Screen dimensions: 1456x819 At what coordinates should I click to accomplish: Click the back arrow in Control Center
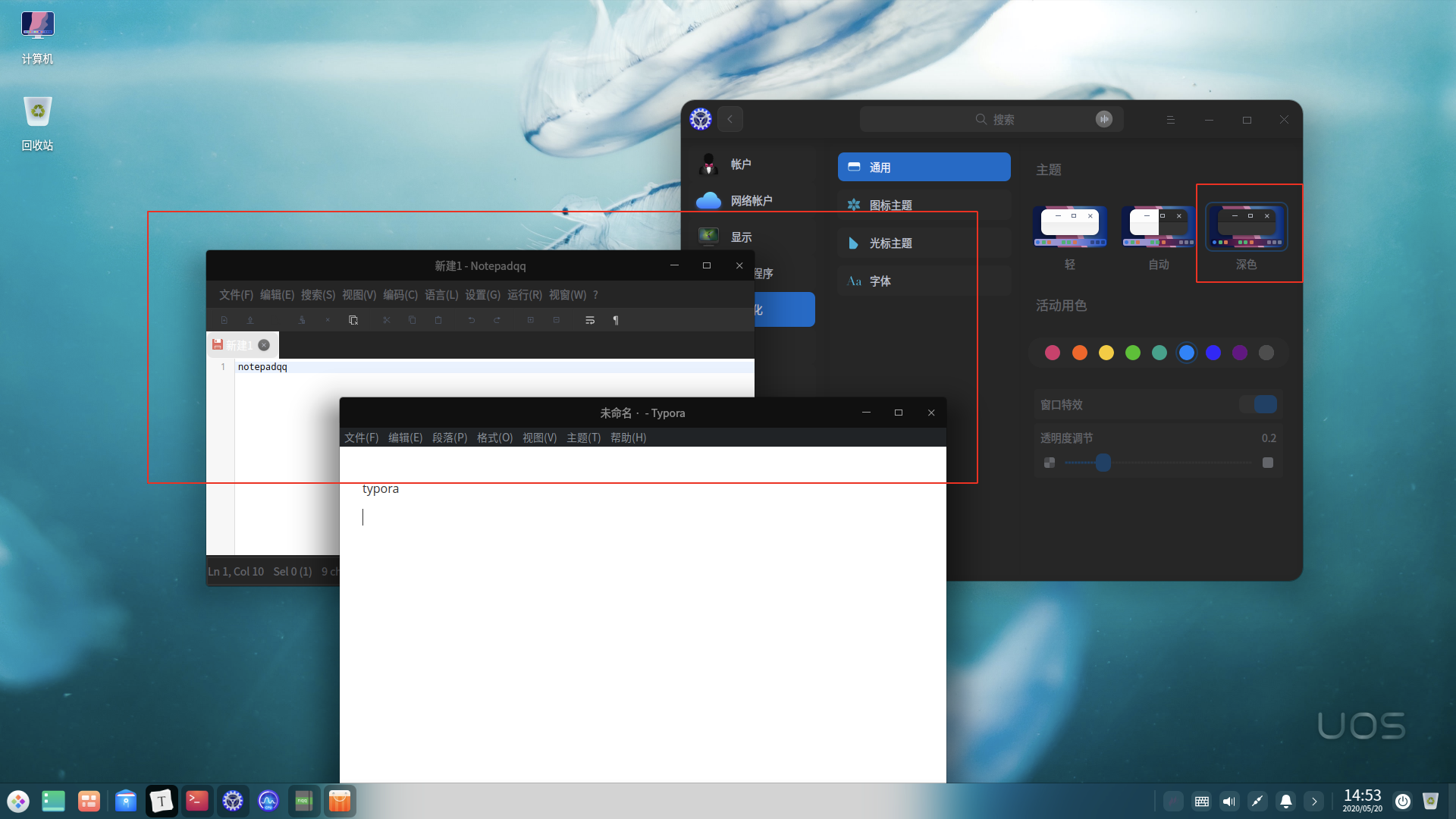point(730,119)
